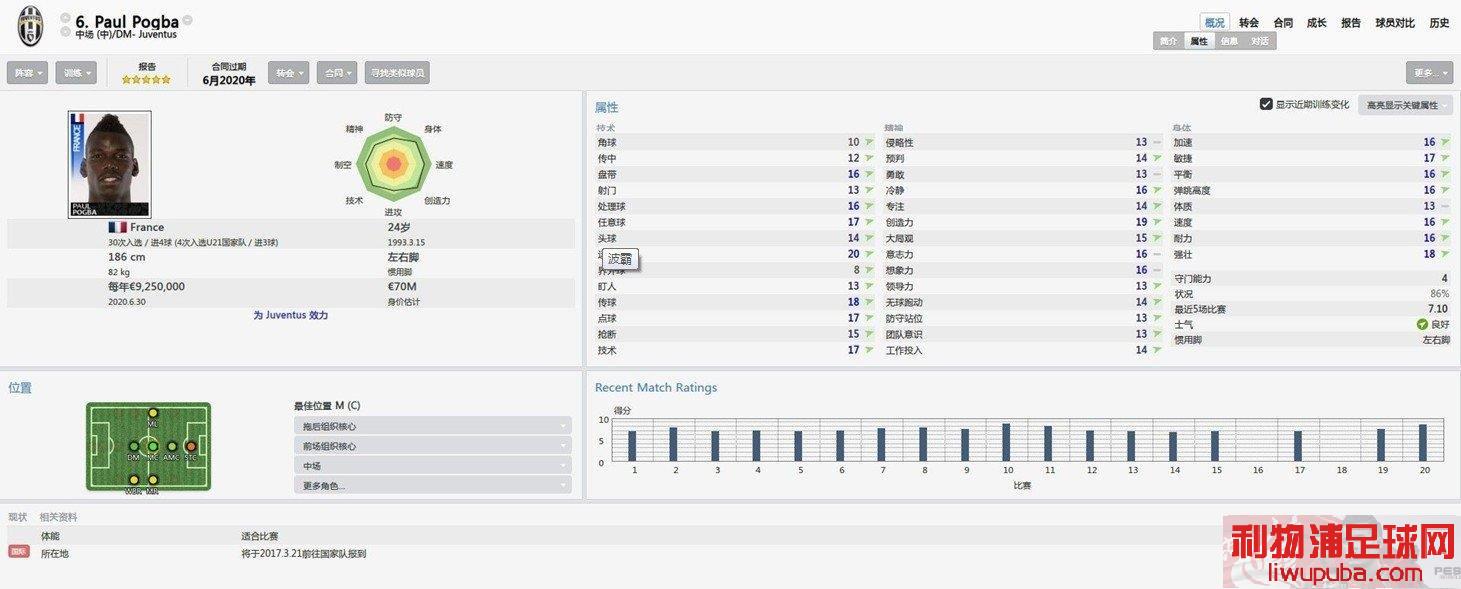Viewport: 1461px width, 589px height.
Task: Switch to the 球员对比 tab
Action: (1395, 22)
